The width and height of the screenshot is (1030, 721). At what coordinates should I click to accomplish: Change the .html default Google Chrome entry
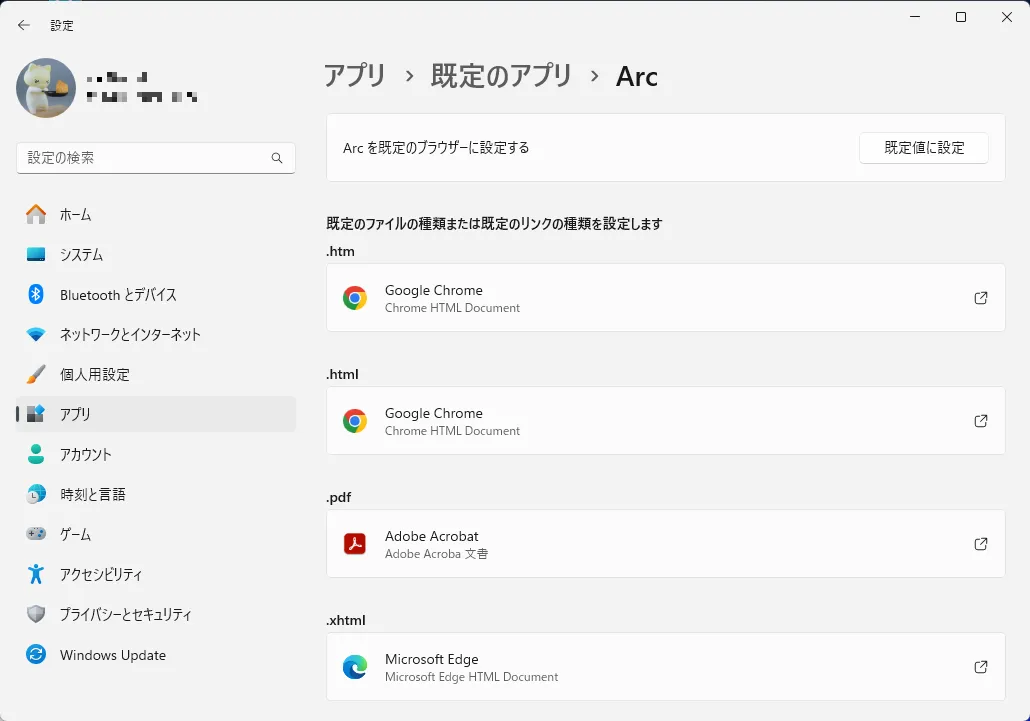click(x=665, y=420)
